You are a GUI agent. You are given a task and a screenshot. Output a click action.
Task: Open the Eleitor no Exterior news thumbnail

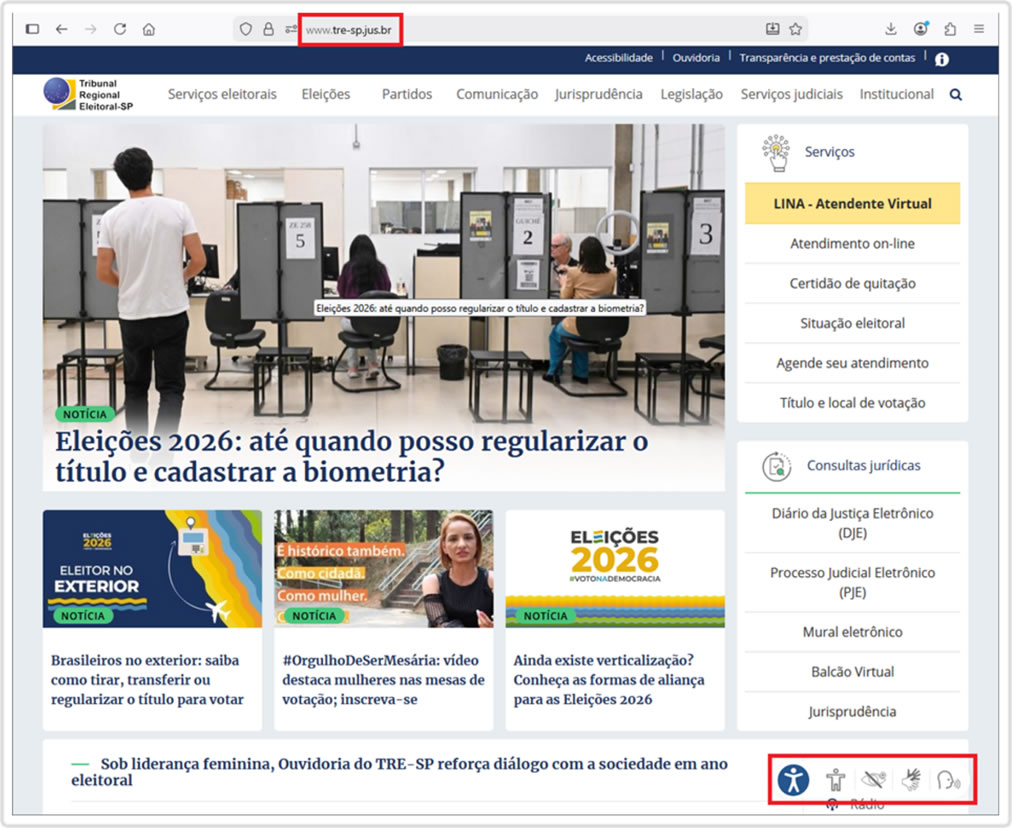point(152,568)
